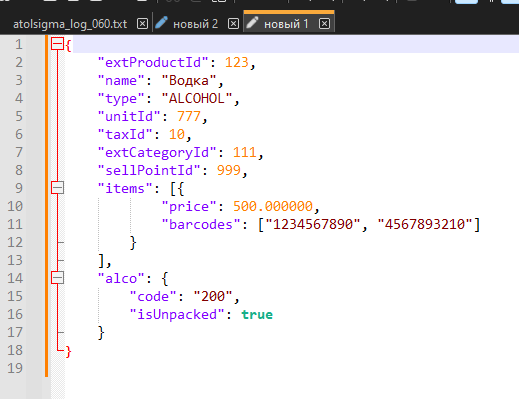The width and height of the screenshot is (519, 399).
Task: Click the "unitId" key
Action: [x=129, y=116]
